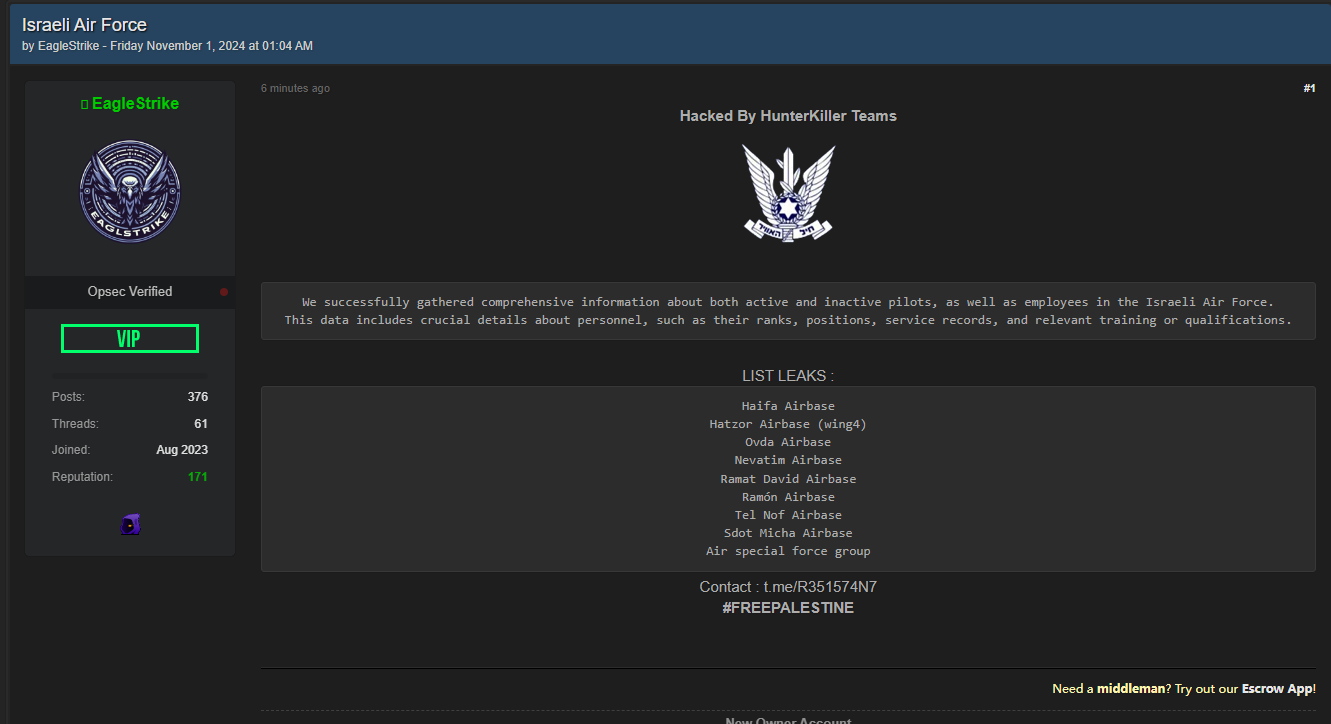Click the Israeli Air Force emblem image
Viewport: 1331px width, 724px height.
pyautogui.click(x=788, y=192)
